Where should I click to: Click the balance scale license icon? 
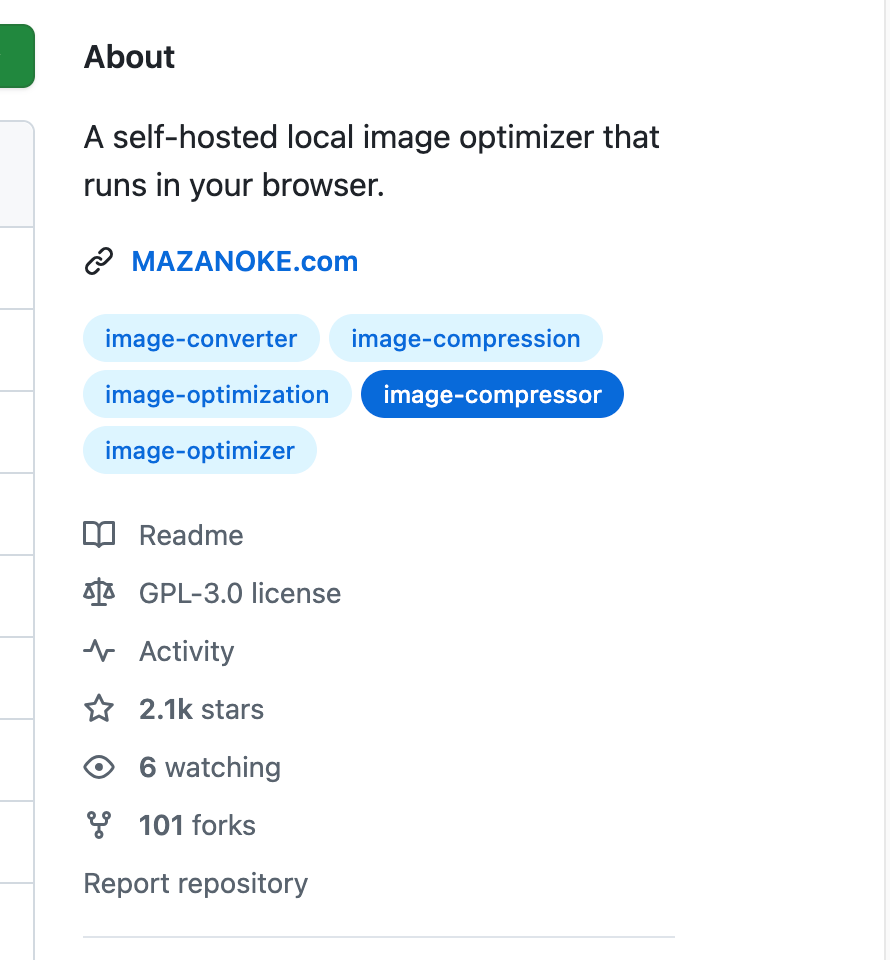[x=99, y=593]
